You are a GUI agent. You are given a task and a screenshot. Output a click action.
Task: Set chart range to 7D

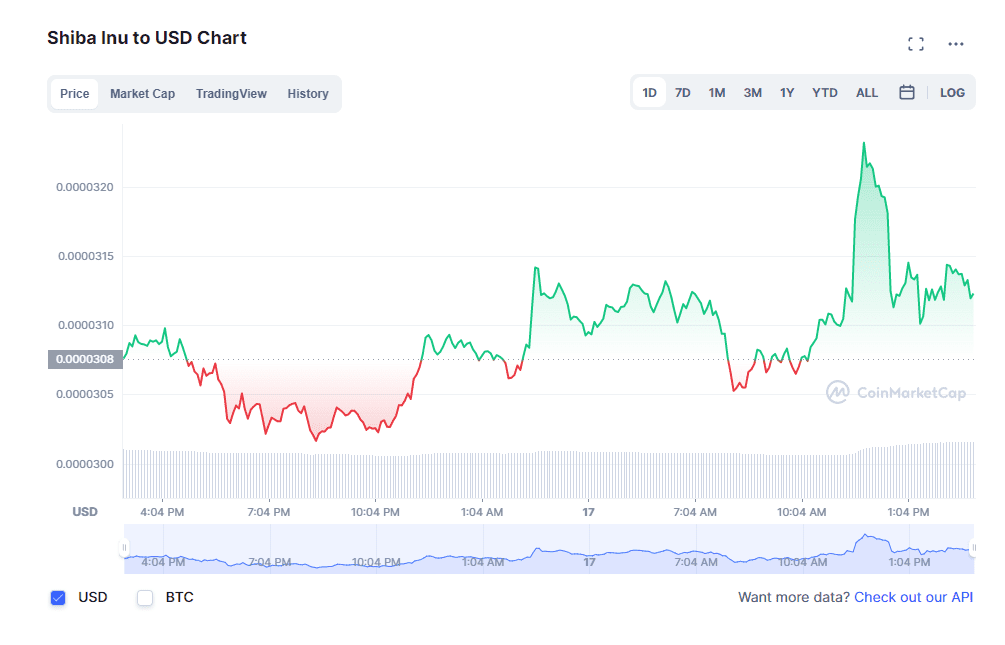683,93
